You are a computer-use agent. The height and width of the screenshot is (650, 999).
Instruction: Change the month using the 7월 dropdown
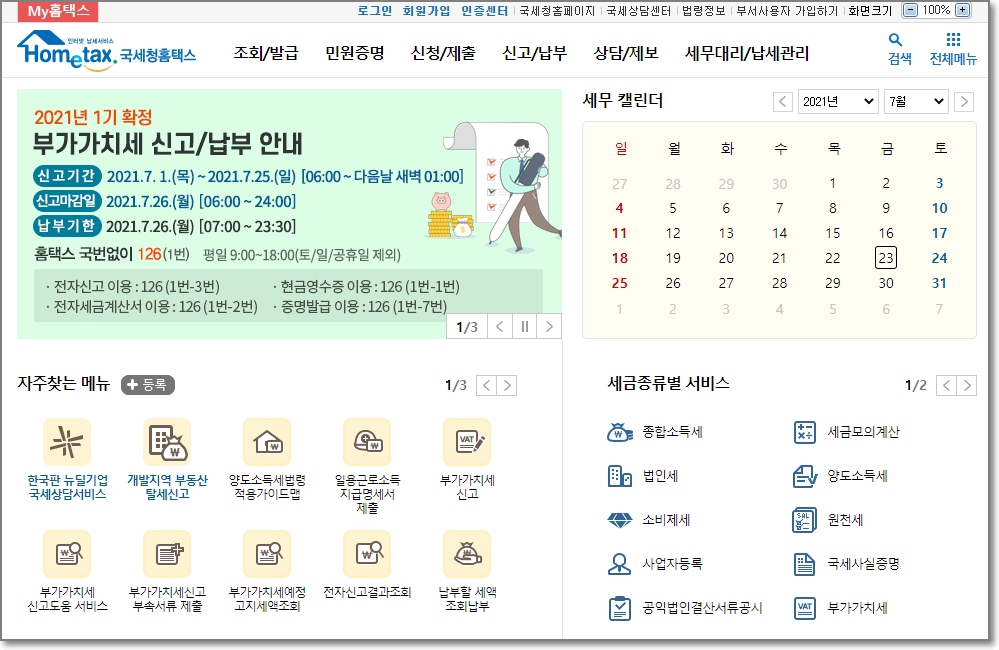click(x=915, y=101)
